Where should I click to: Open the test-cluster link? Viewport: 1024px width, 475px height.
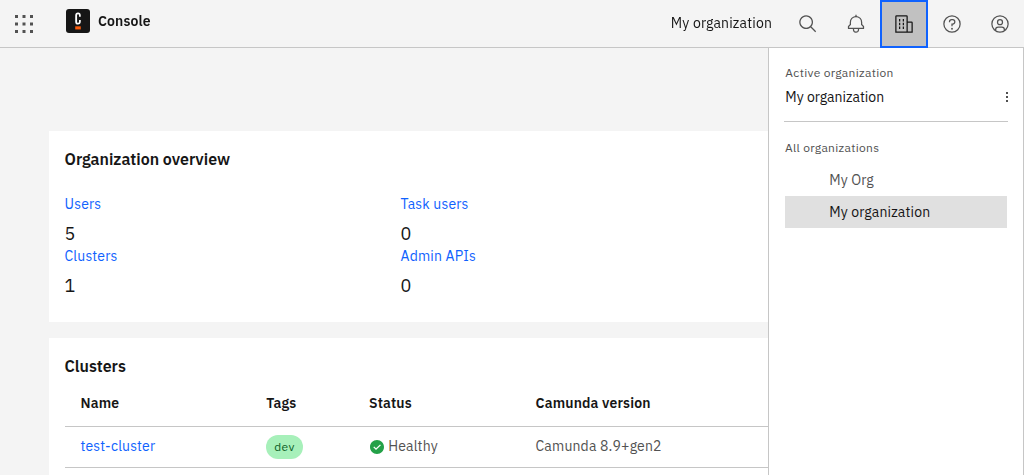coord(118,446)
